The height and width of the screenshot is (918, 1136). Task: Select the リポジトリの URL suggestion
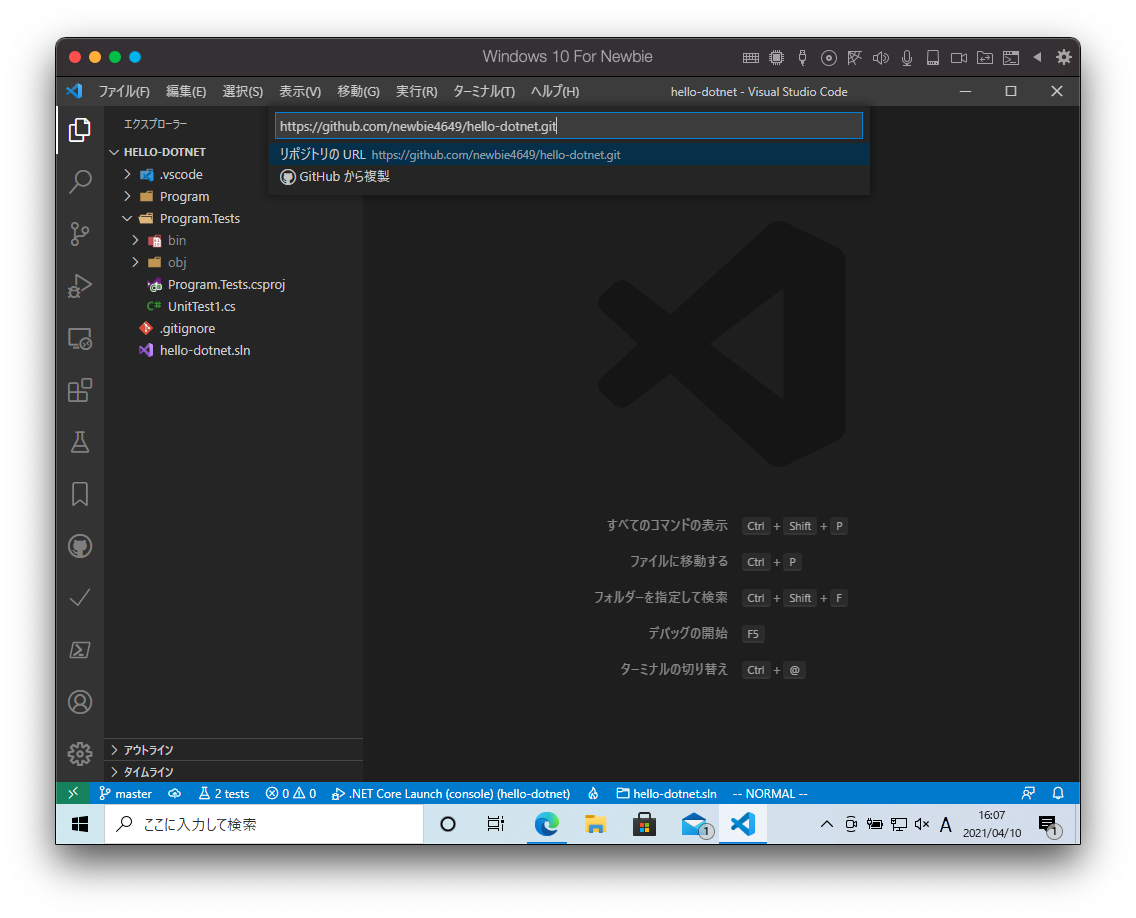(569, 154)
